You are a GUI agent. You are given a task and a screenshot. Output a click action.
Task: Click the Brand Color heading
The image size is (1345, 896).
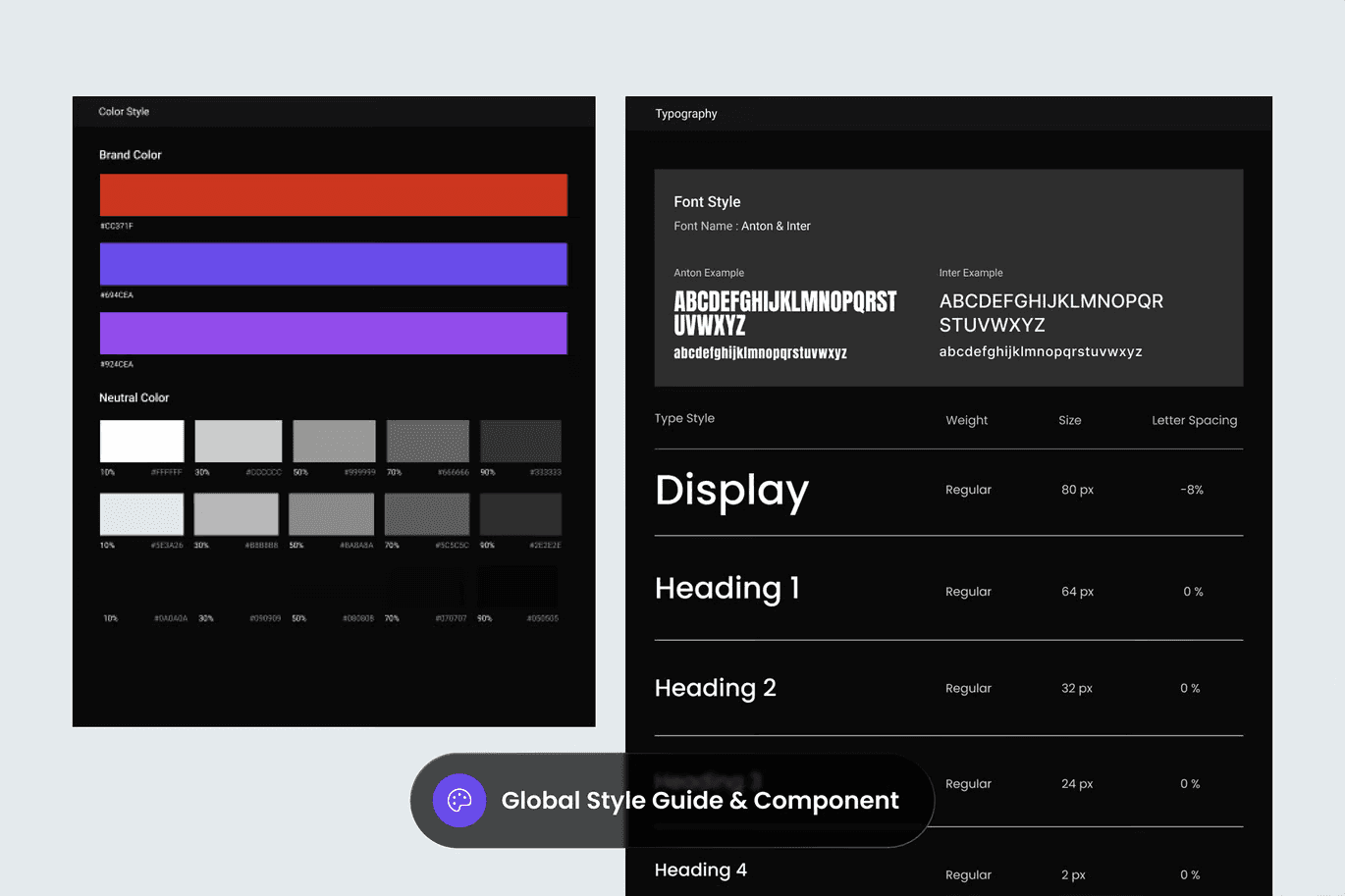coord(131,155)
